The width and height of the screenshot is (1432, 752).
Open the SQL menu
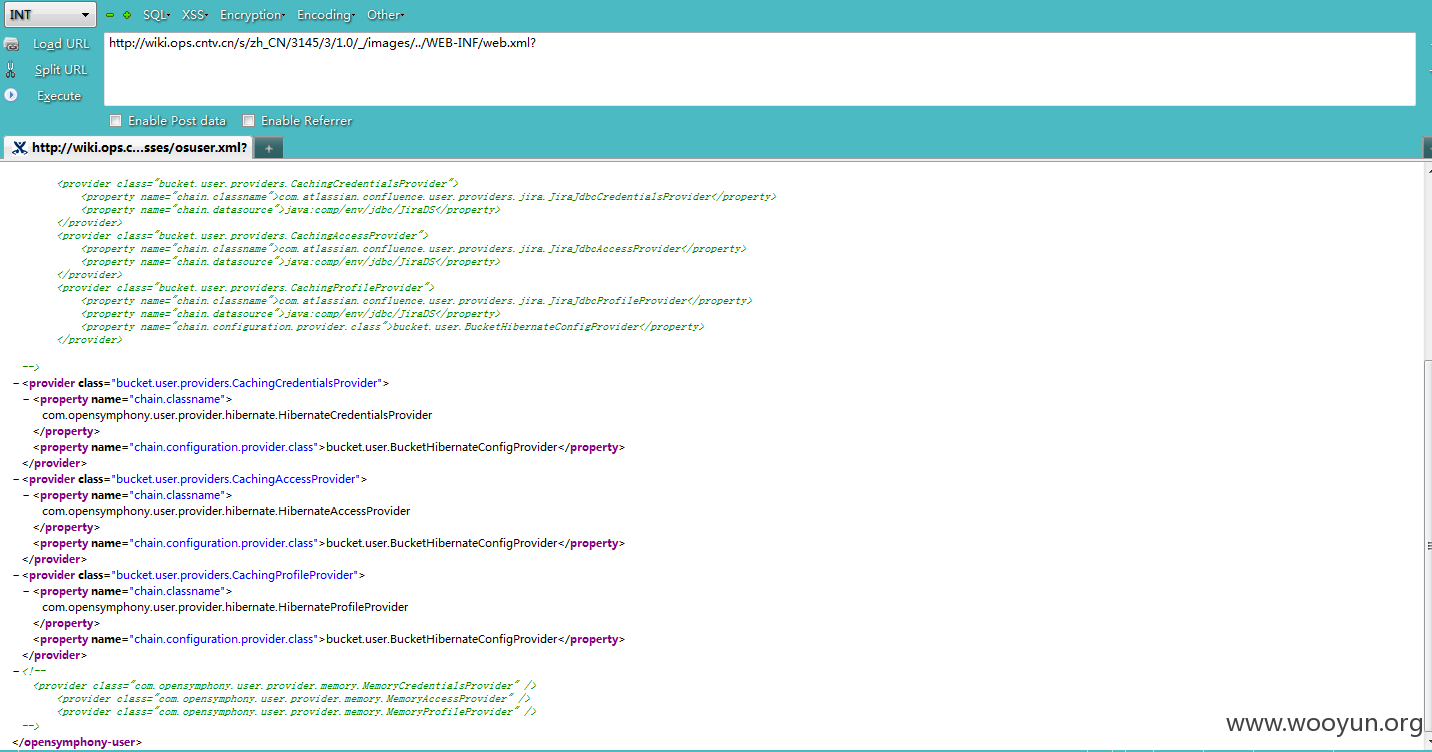coord(156,15)
